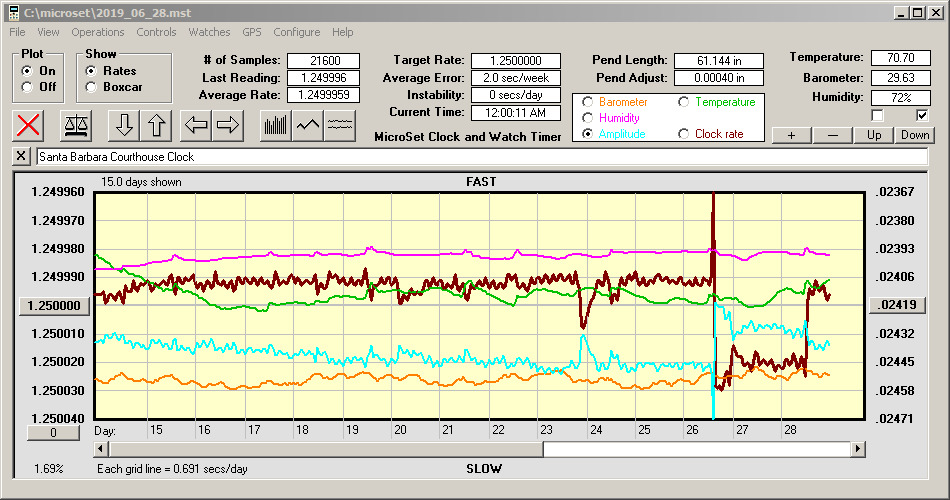
Task: Click the left arrow toolbar icon
Action: click(x=196, y=125)
